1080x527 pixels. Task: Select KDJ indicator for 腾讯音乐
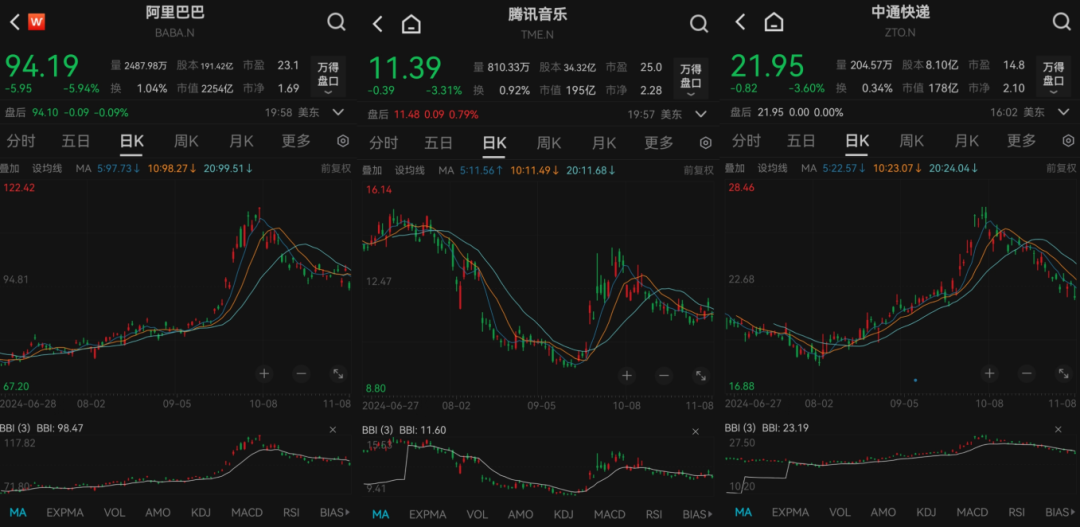tap(563, 515)
